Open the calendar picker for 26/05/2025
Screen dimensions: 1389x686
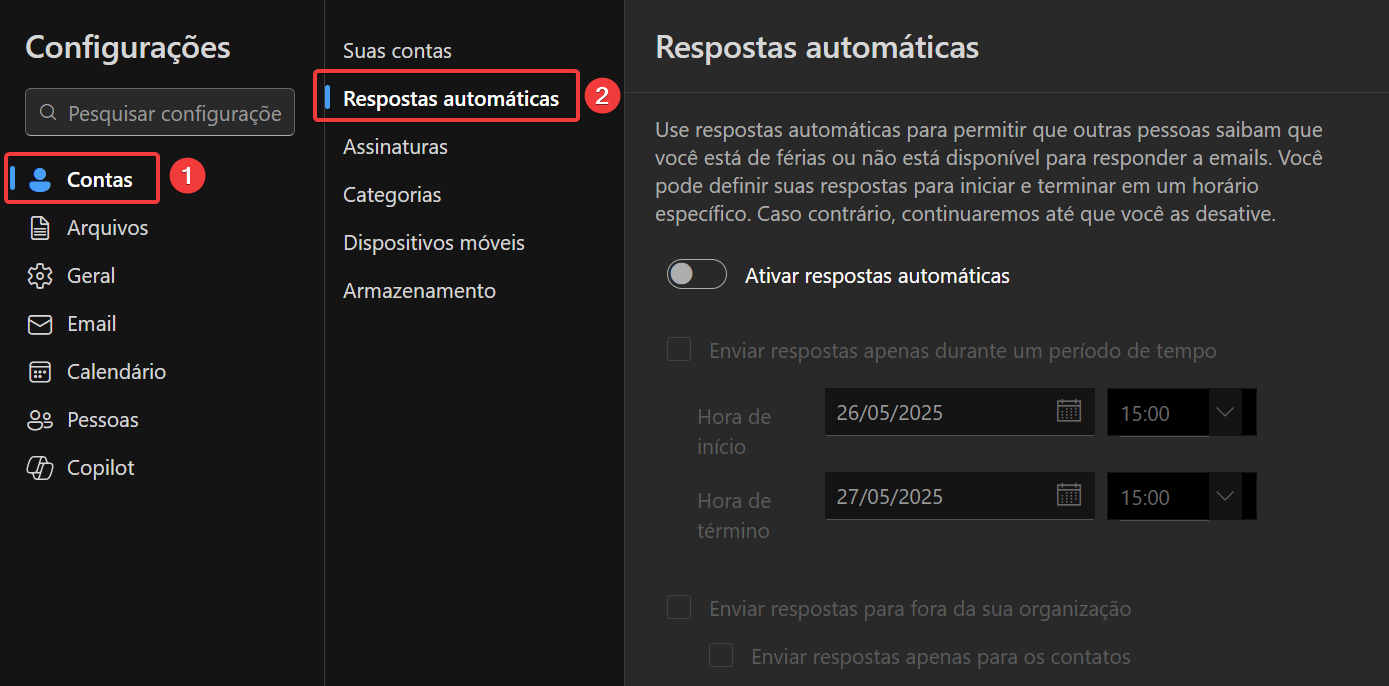click(1069, 411)
